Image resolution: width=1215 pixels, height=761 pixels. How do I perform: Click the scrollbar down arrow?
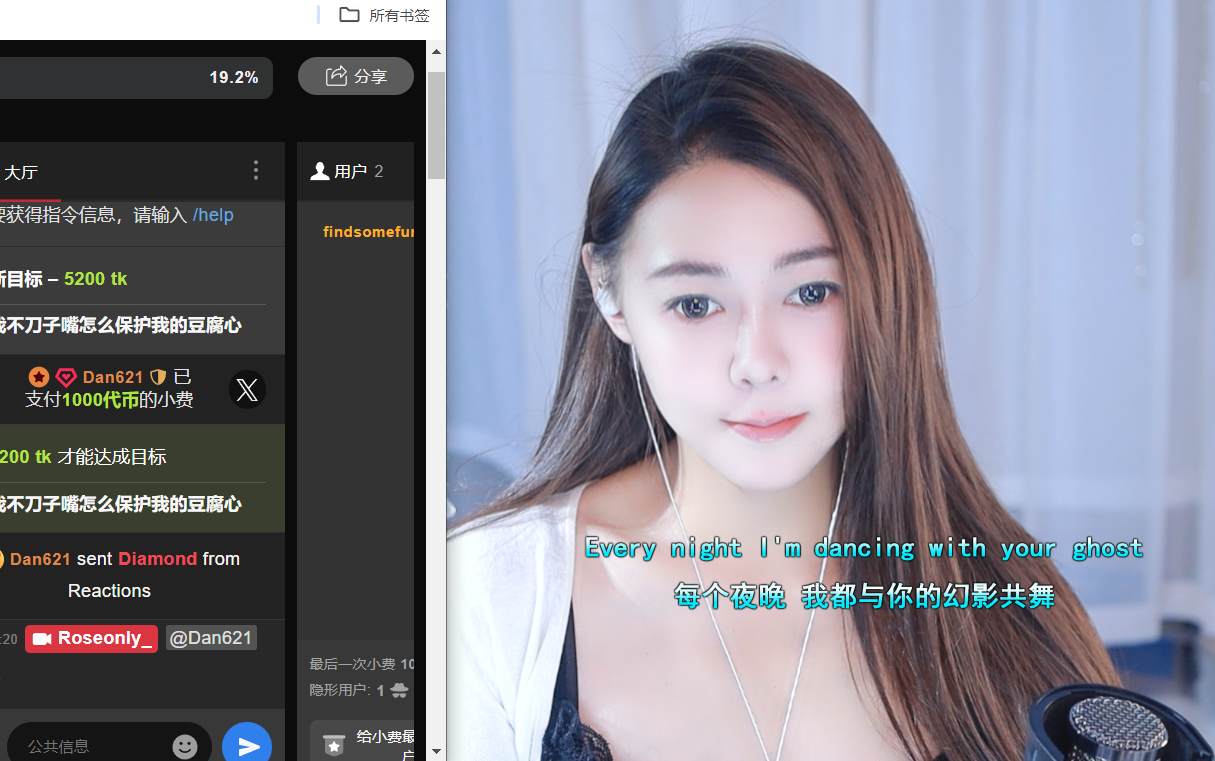coord(437,751)
